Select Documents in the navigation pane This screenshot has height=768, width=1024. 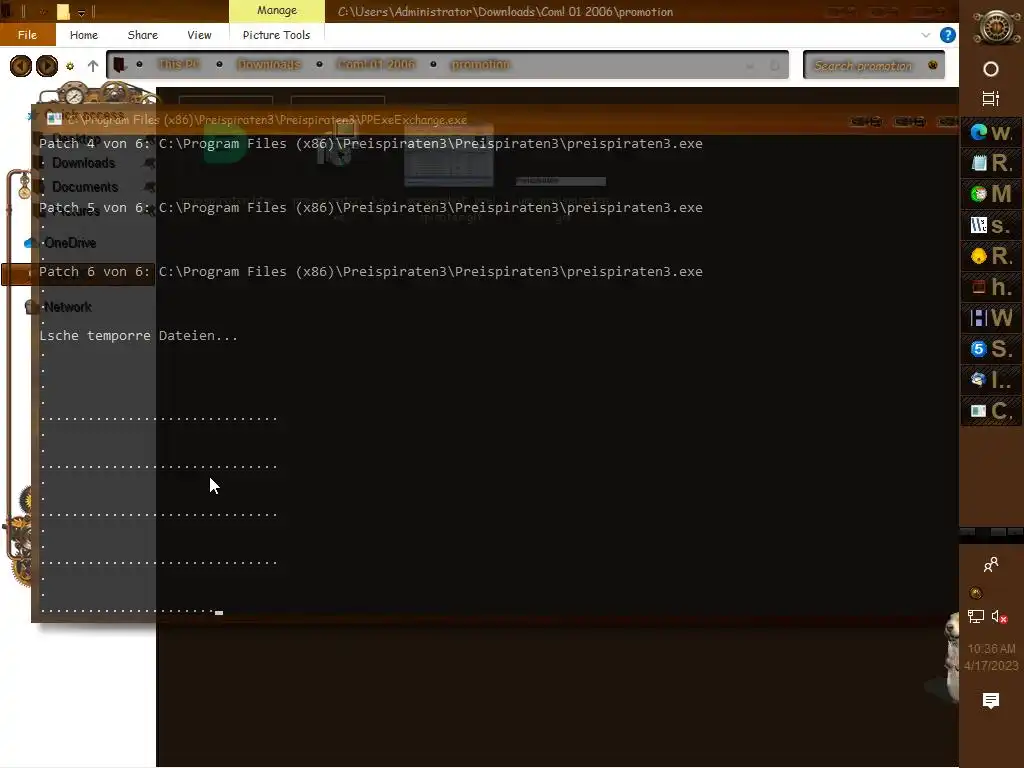point(85,187)
